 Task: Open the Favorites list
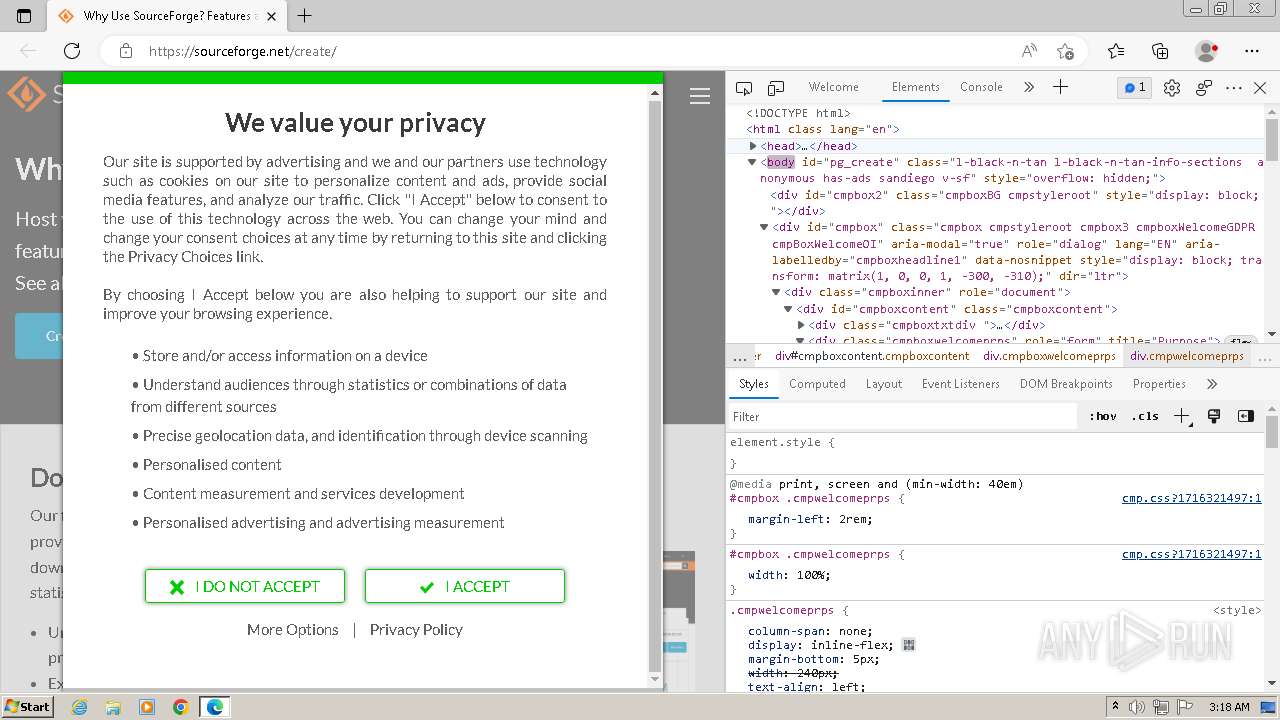[1116, 51]
